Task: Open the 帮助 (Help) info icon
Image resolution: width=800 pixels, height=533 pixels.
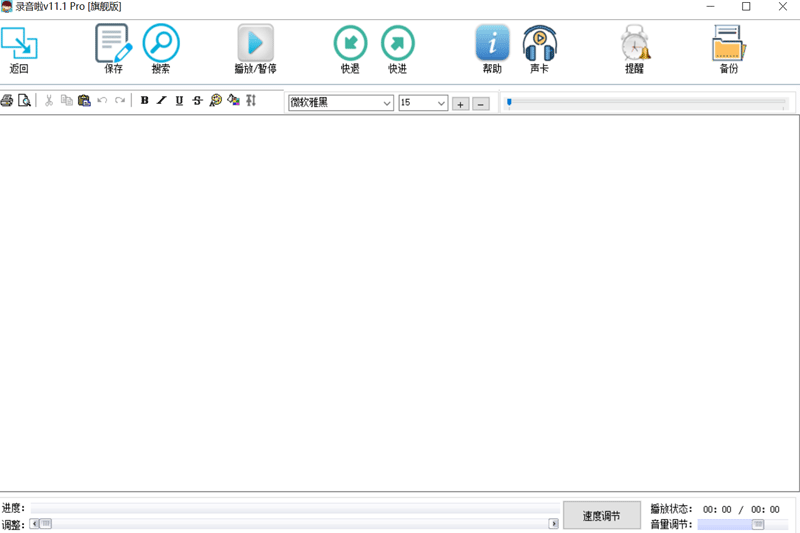Action: [492, 44]
